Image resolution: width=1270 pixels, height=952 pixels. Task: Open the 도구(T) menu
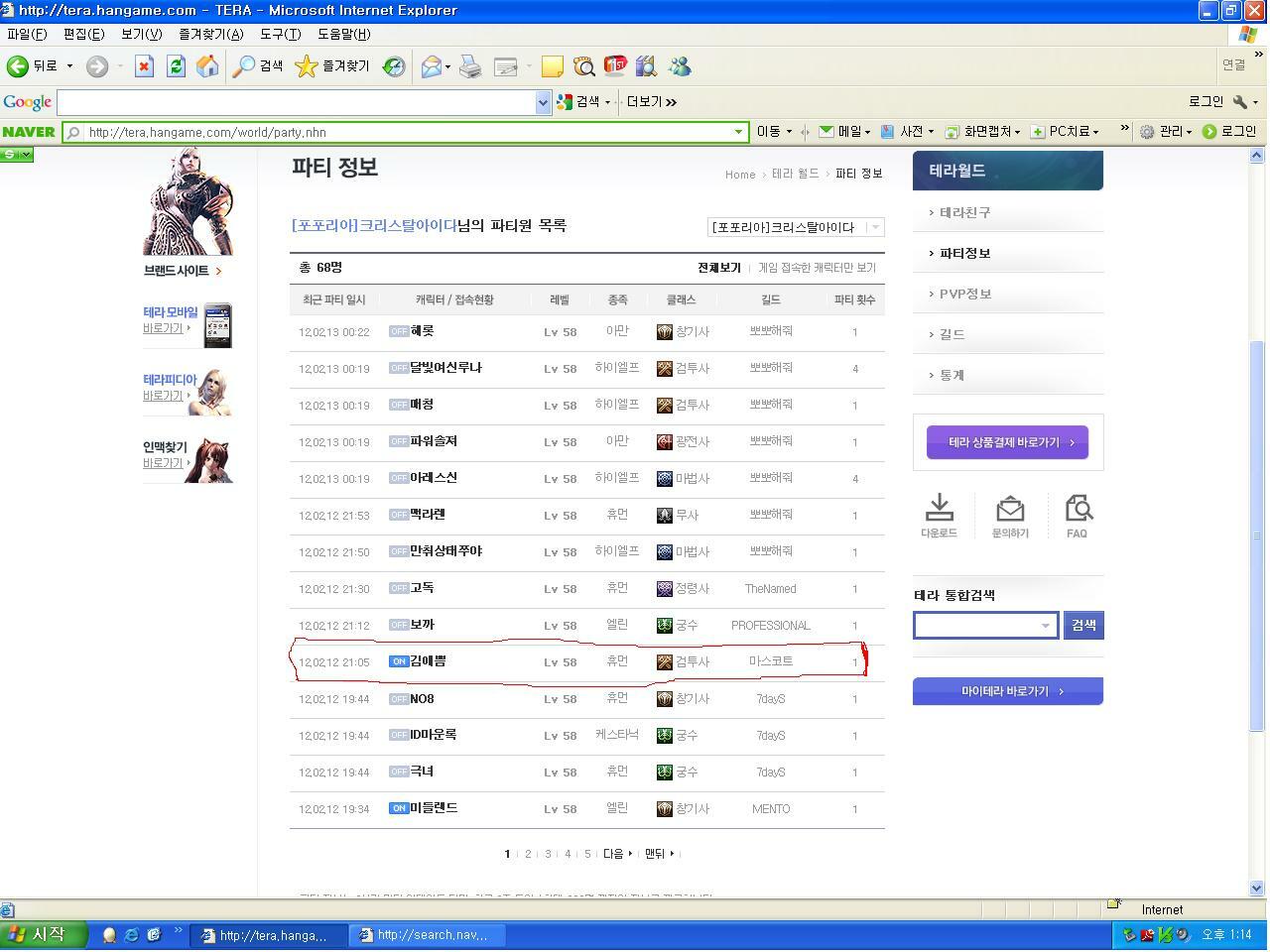[280, 34]
